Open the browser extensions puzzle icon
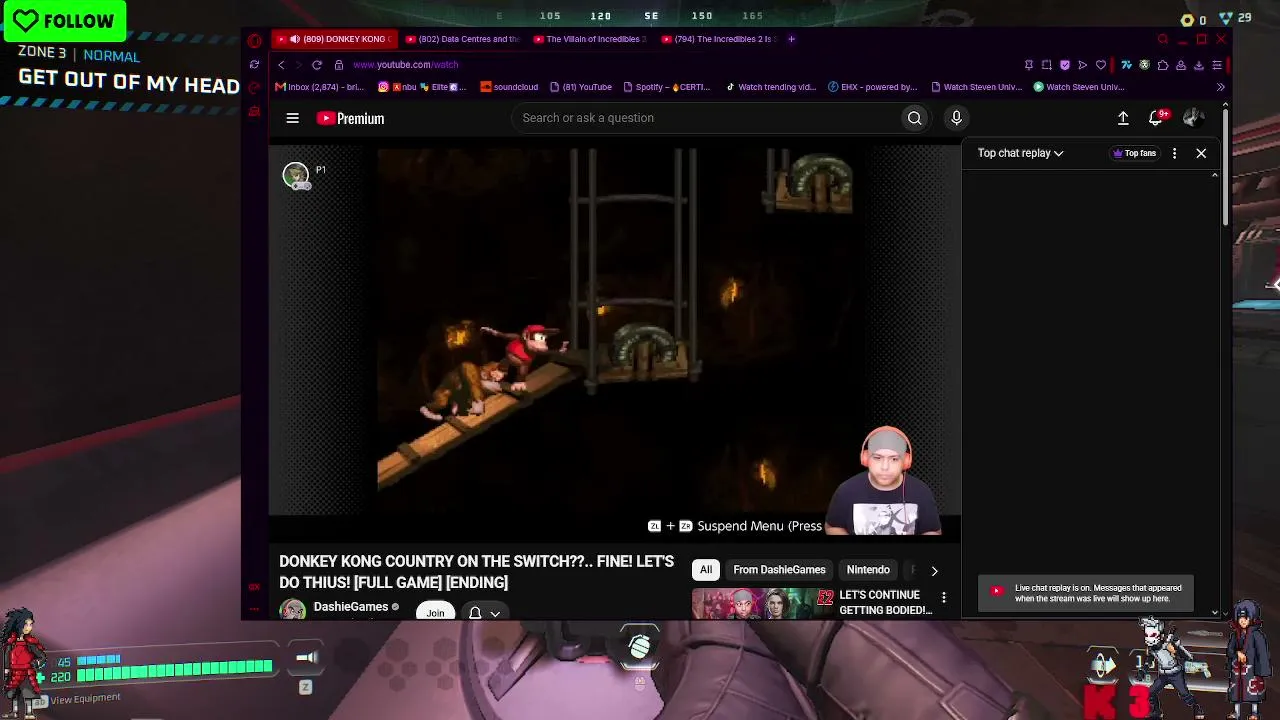The width and height of the screenshot is (1280, 720). pos(1163,65)
